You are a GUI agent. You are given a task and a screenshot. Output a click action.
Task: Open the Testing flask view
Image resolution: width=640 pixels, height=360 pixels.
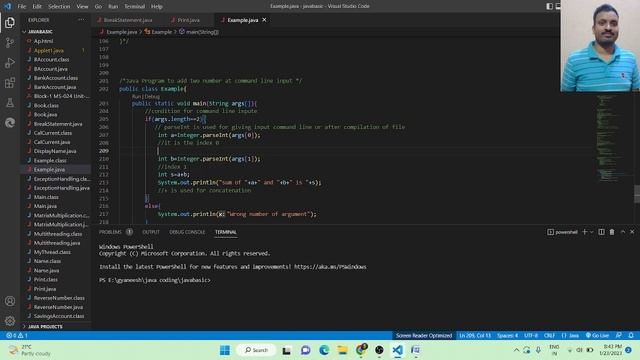coord(10,103)
